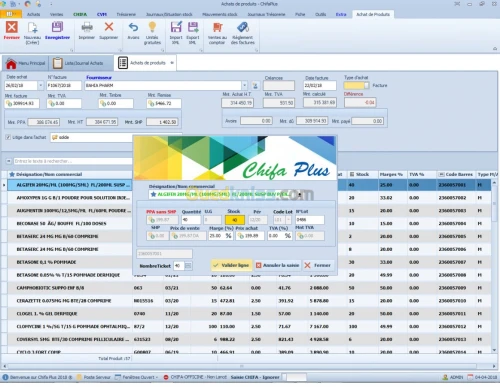Viewport: 500px width, 387px height.
Task: Click the Export XML icon
Action: point(193,27)
